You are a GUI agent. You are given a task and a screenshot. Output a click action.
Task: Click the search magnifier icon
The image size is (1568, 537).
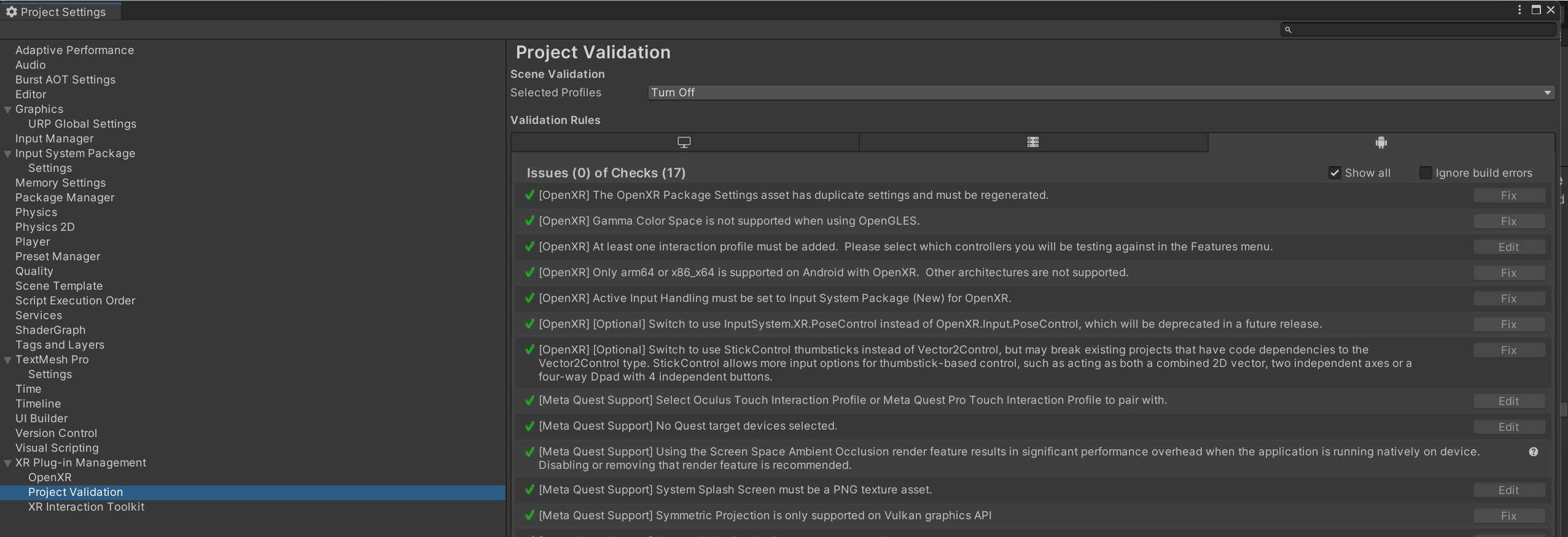pos(1288,29)
